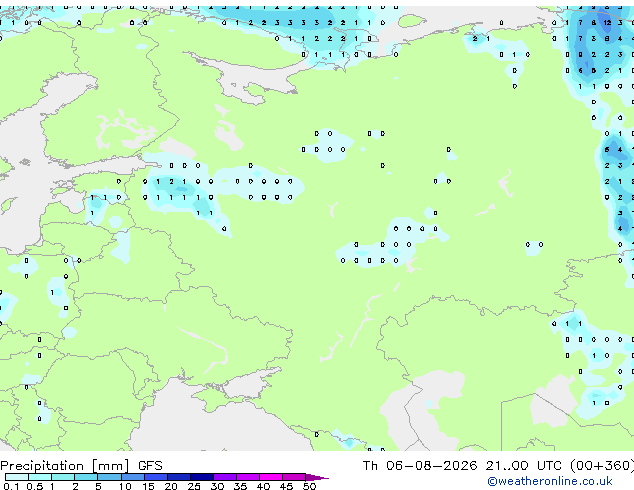634x490 pixels.
Task: Click the '15' legend scale label
Action: [148, 486]
